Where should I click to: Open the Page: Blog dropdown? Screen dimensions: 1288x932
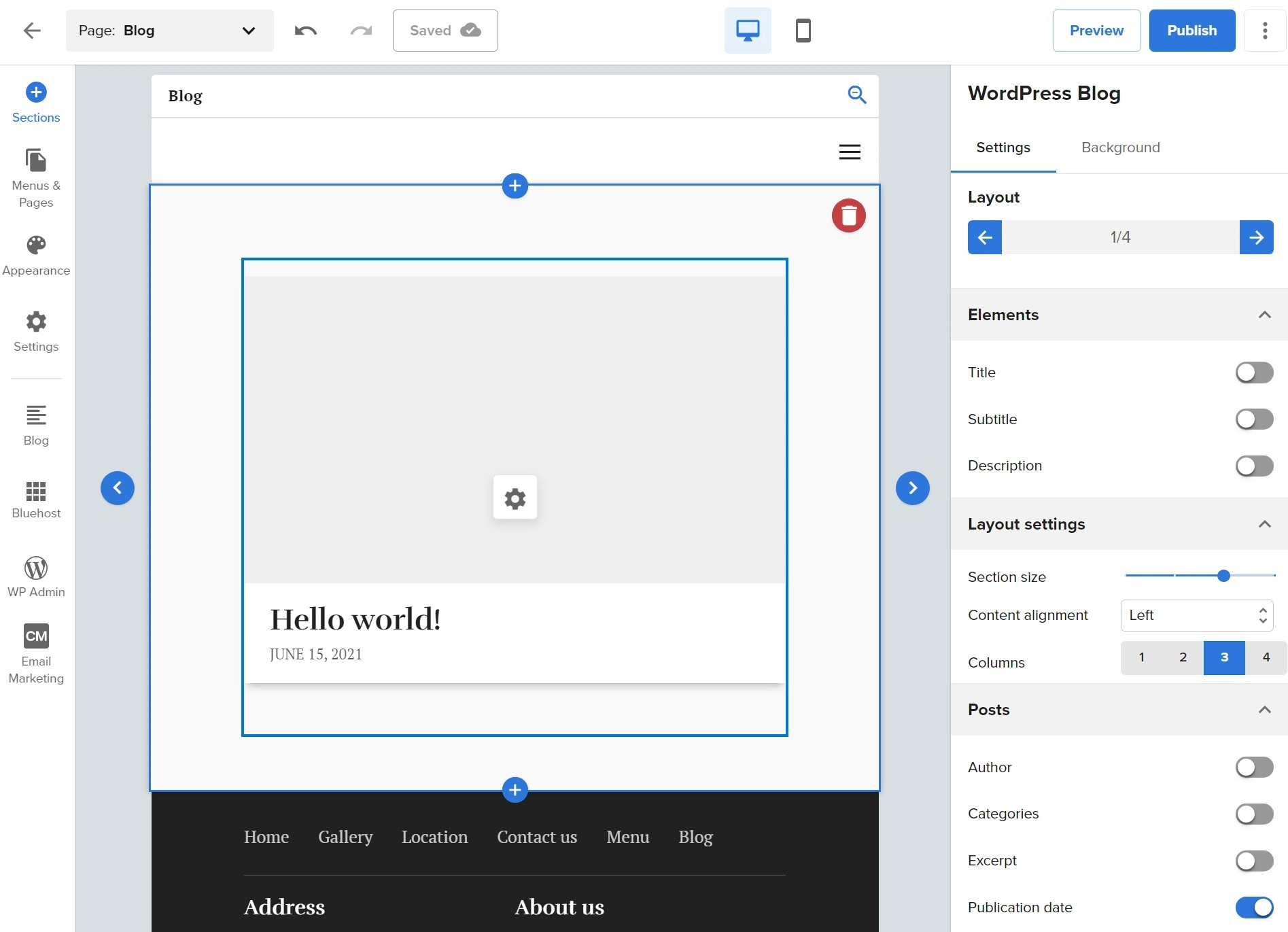click(169, 31)
